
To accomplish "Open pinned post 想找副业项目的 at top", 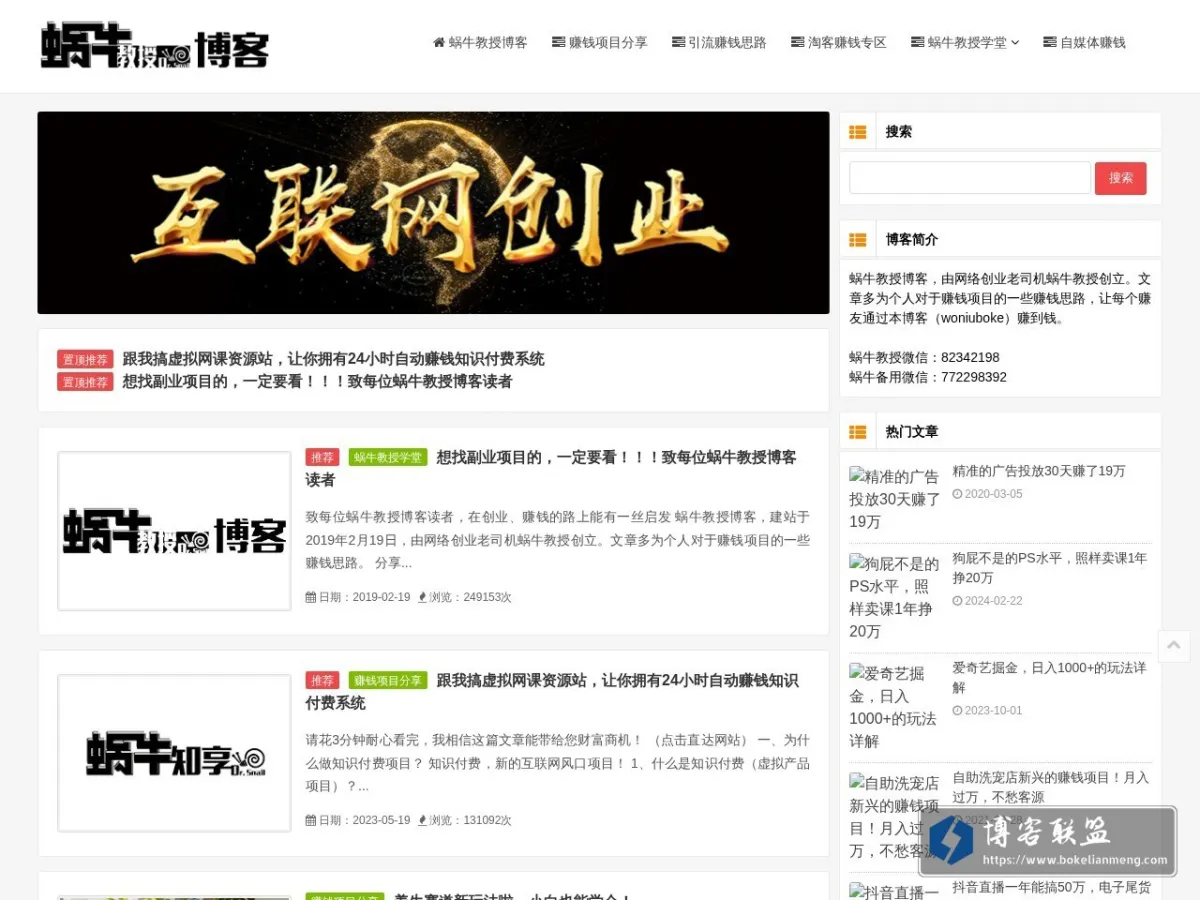I will (x=317, y=381).
